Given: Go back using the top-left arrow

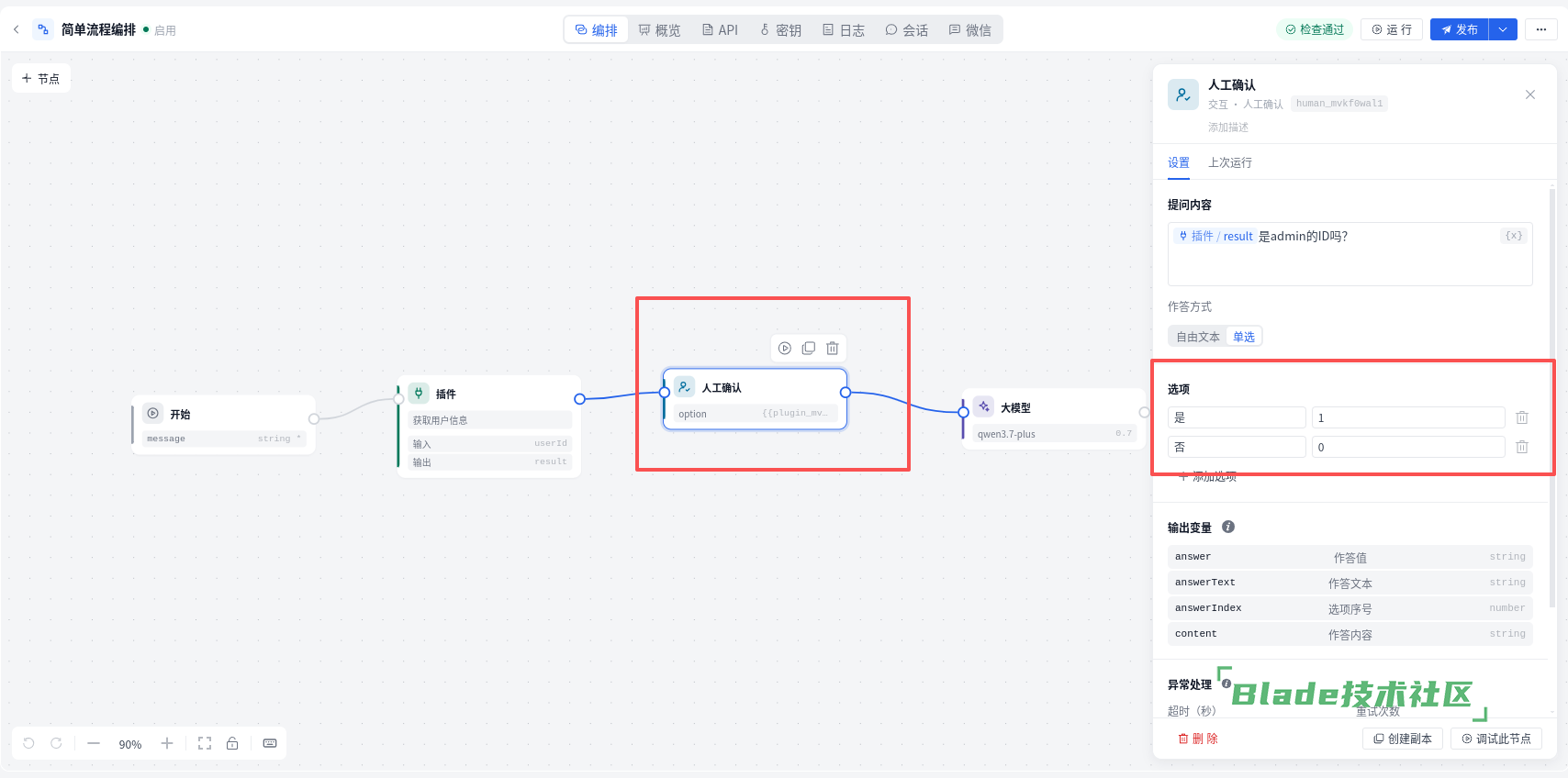Looking at the screenshot, I should (x=16, y=29).
